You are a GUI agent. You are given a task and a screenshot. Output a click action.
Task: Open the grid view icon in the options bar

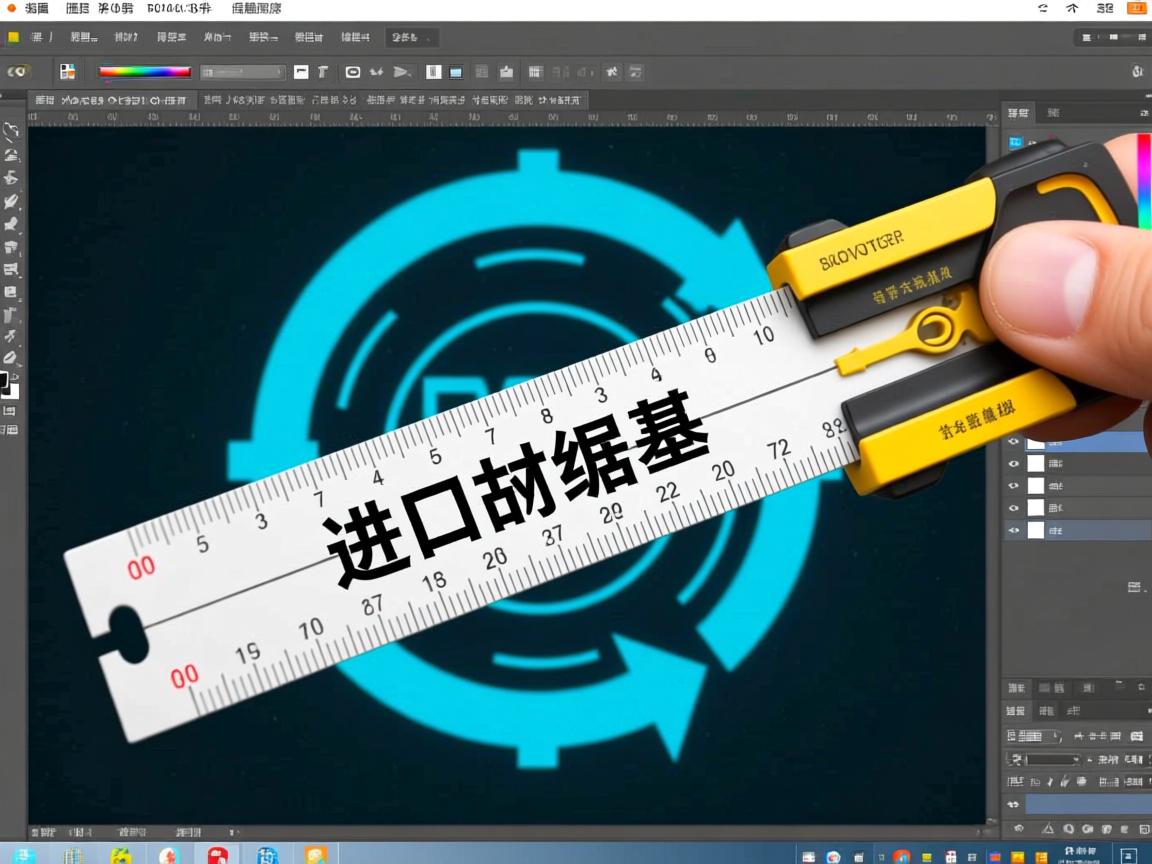pyautogui.click(x=536, y=71)
